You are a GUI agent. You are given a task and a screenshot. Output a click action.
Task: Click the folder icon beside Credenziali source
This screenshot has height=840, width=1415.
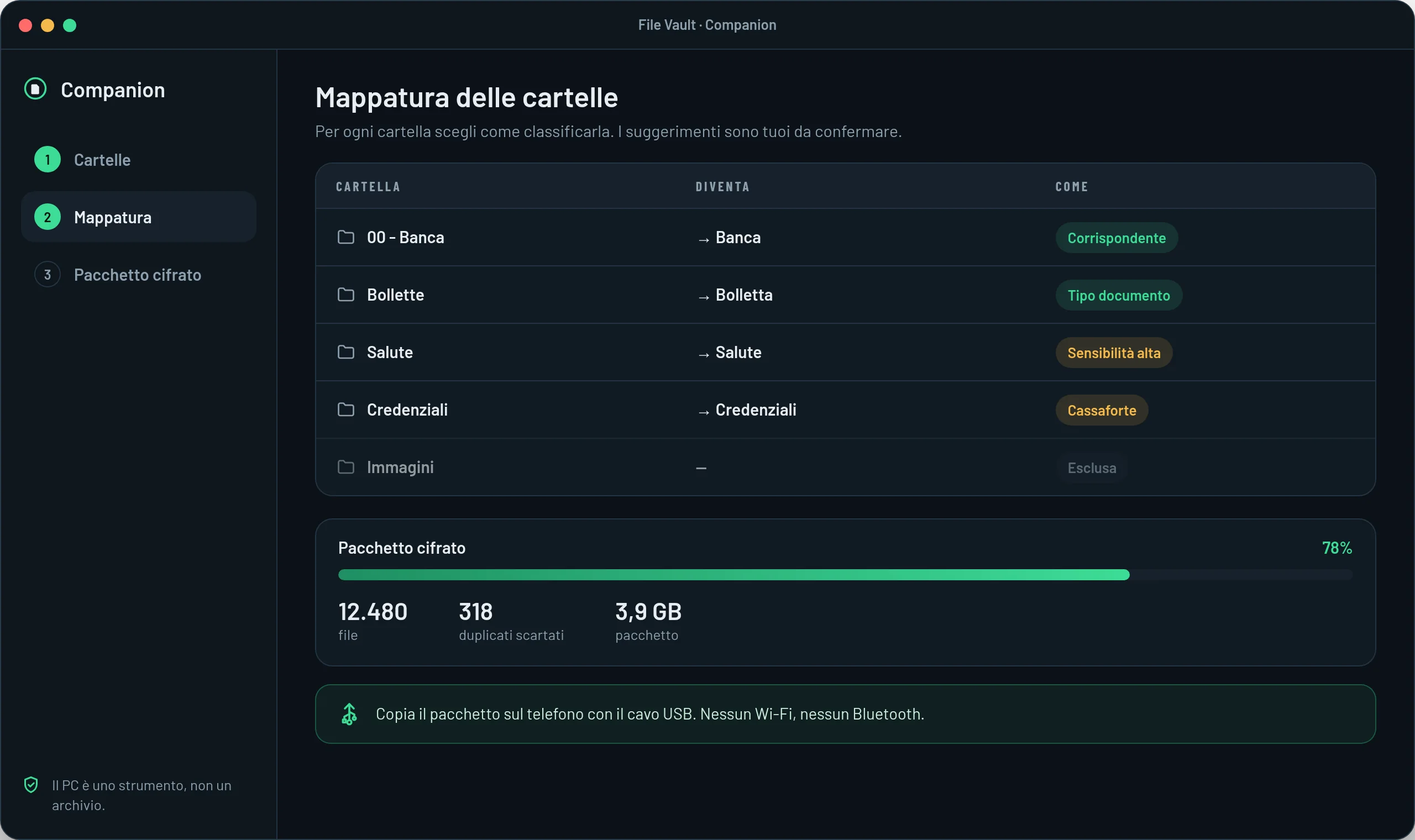(x=346, y=410)
